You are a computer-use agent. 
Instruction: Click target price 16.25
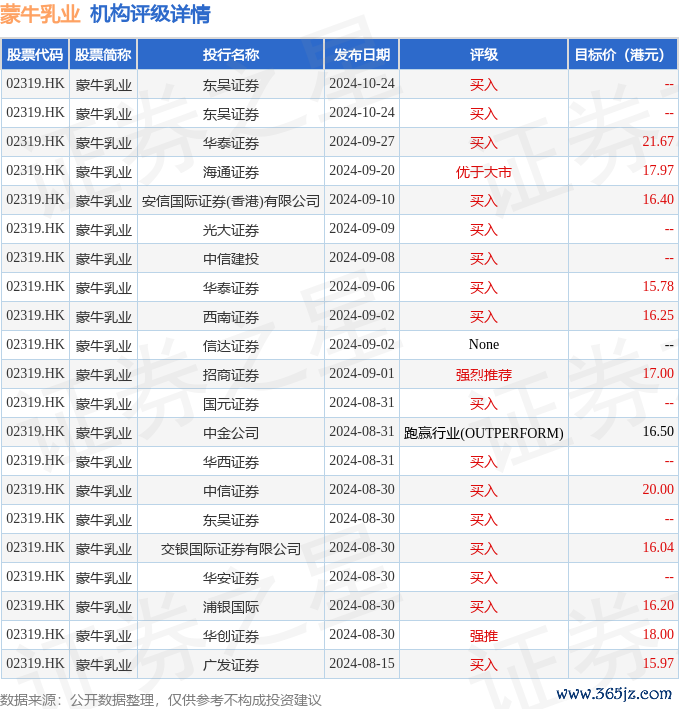(x=658, y=315)
